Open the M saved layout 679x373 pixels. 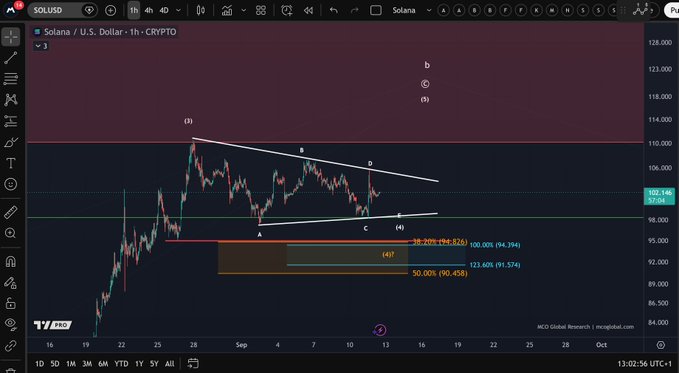coord(552,10)
